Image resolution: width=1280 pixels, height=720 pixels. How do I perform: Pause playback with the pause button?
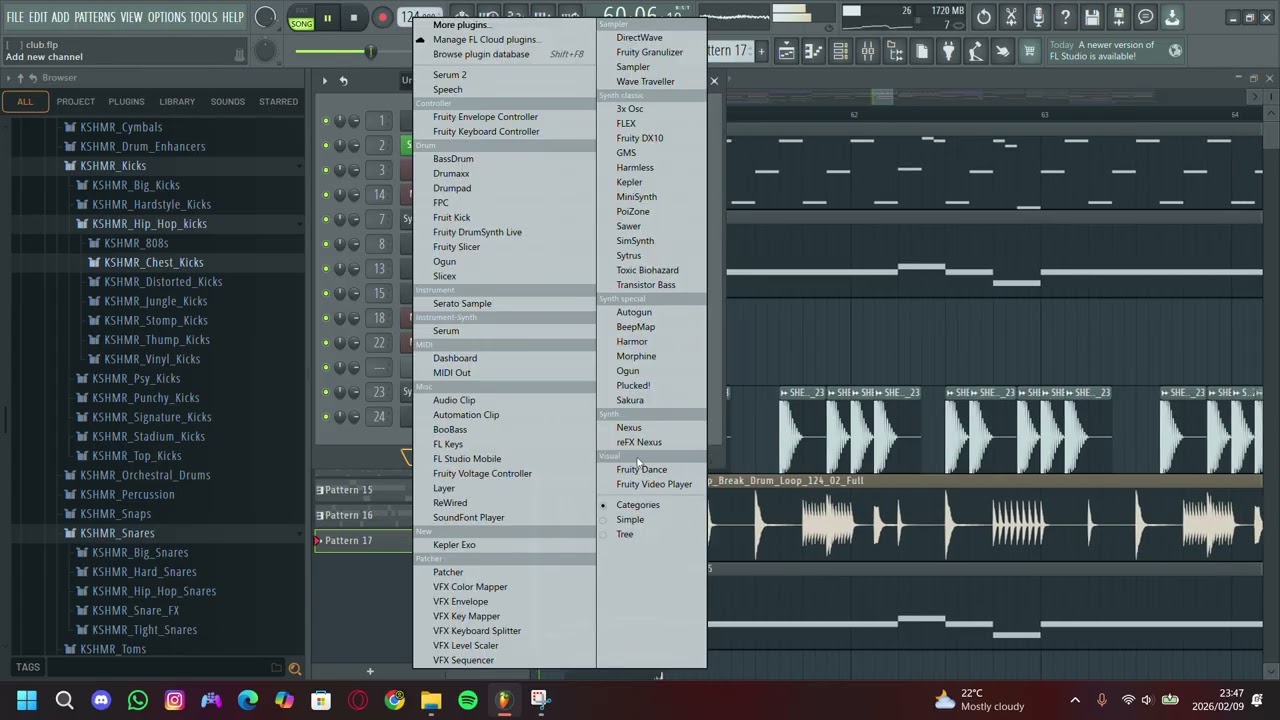(327, 18)
